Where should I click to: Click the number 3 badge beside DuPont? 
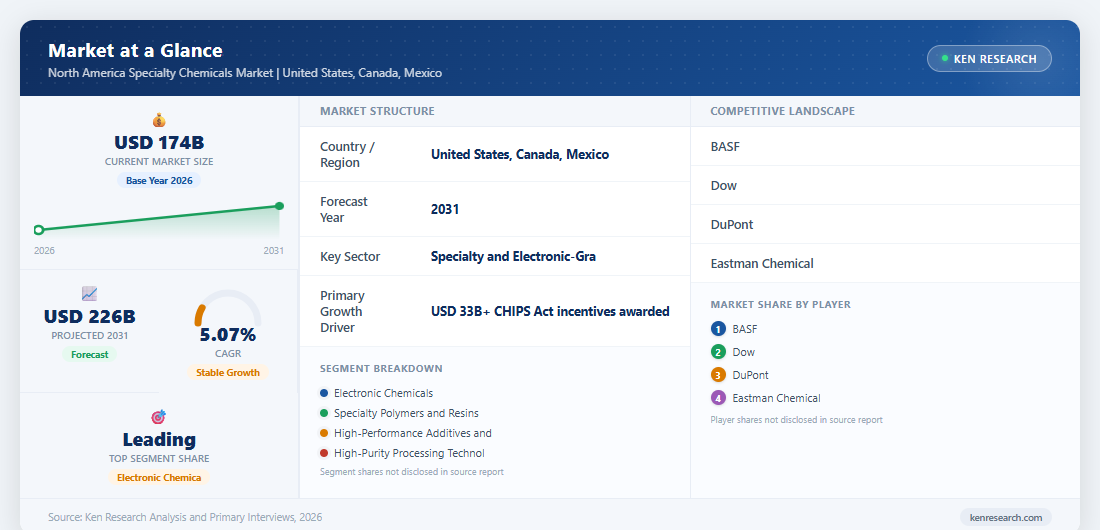(718, 375)
